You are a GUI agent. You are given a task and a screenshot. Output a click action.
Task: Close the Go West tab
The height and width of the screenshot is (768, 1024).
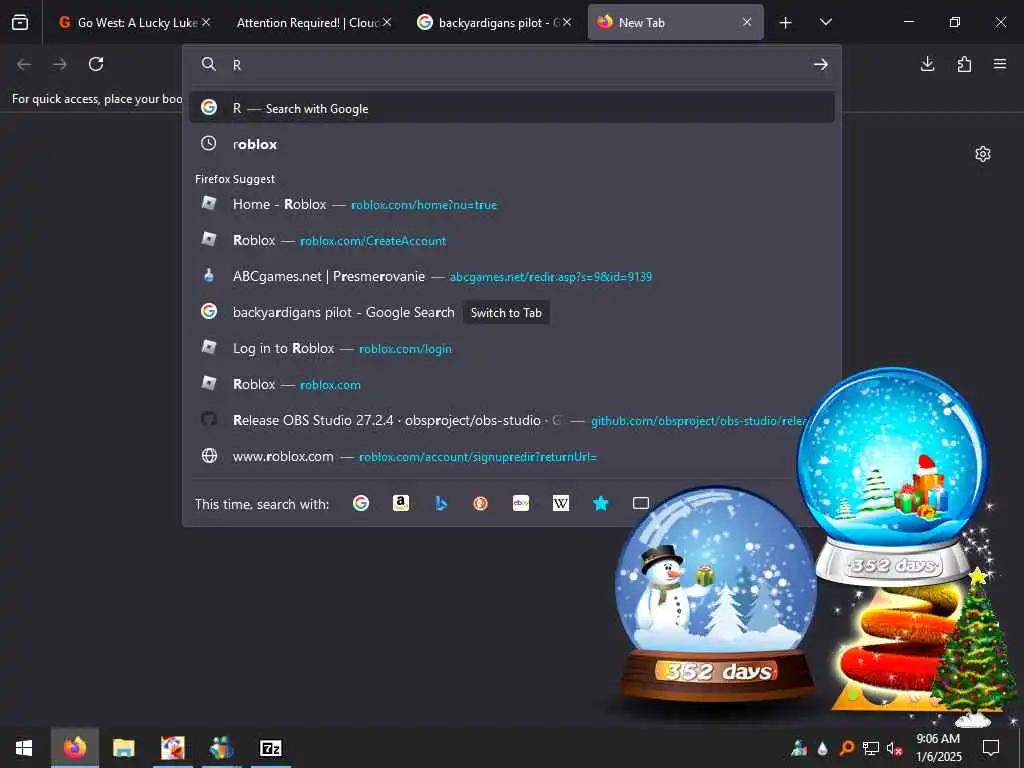206,22
